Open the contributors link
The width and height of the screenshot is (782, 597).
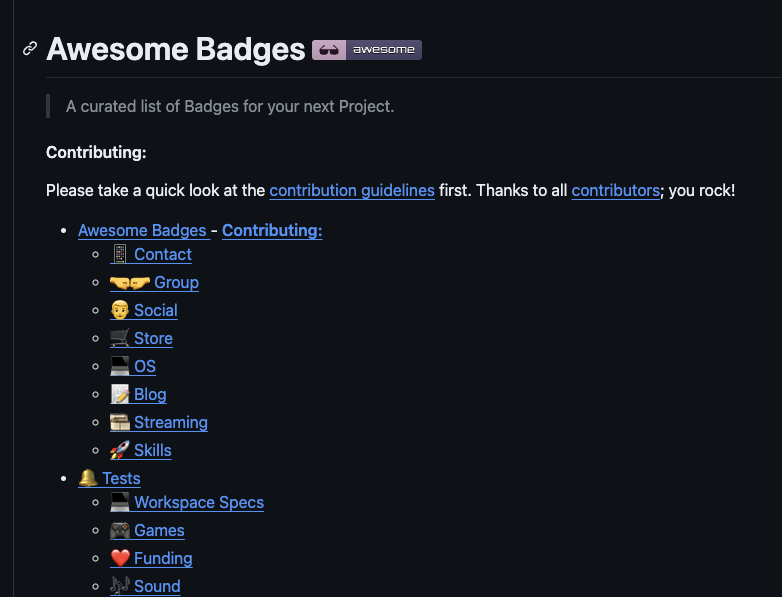615,191
